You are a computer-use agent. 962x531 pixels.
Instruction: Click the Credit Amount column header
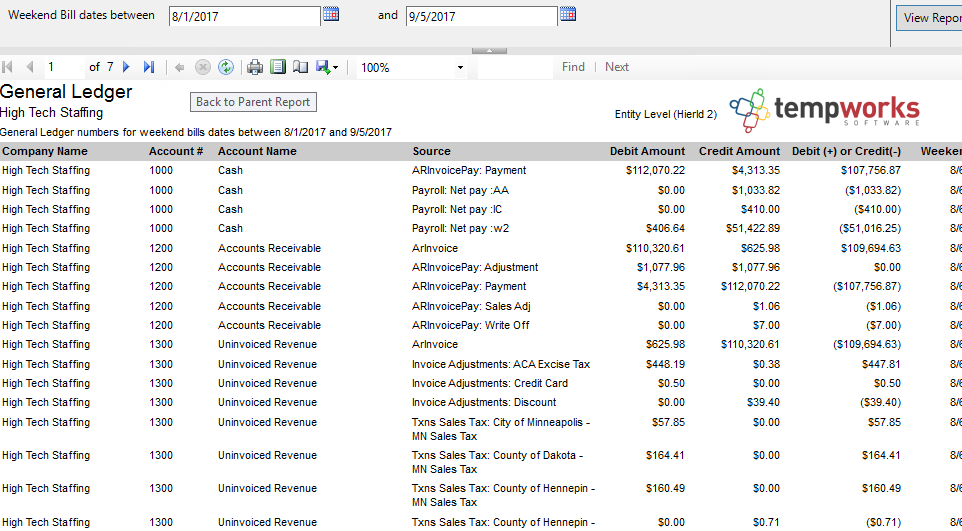click(x=739, y=151)
